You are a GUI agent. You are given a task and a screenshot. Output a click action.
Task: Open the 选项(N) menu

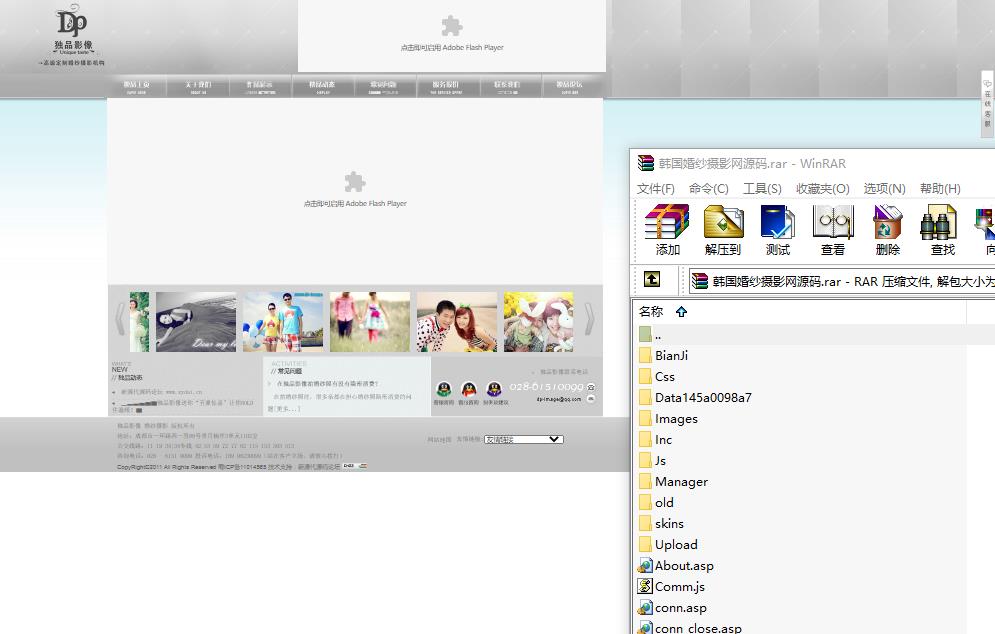(884, 188)
